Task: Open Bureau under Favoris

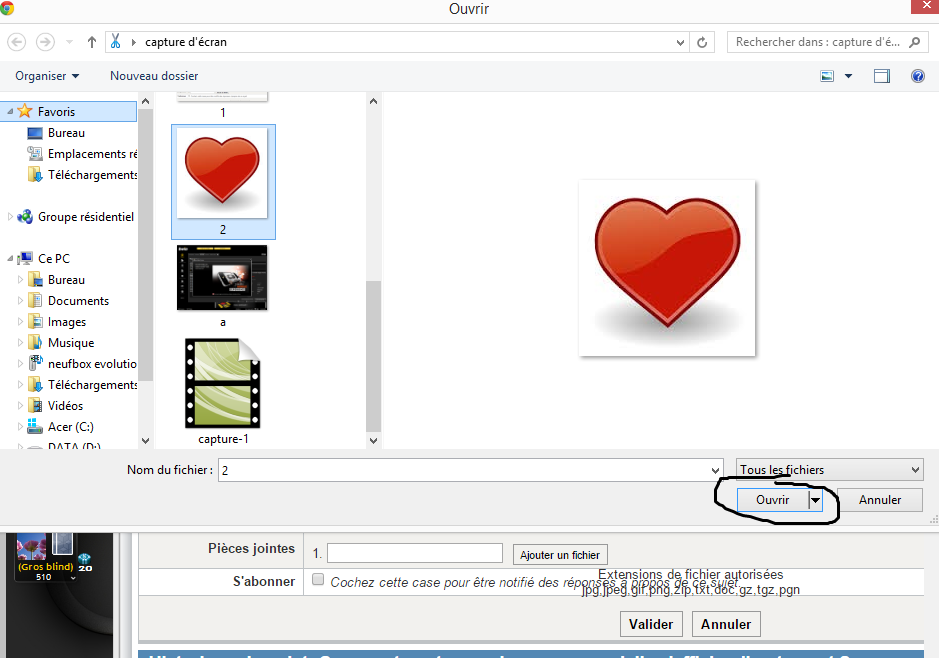Action: [x=66, y=133]
